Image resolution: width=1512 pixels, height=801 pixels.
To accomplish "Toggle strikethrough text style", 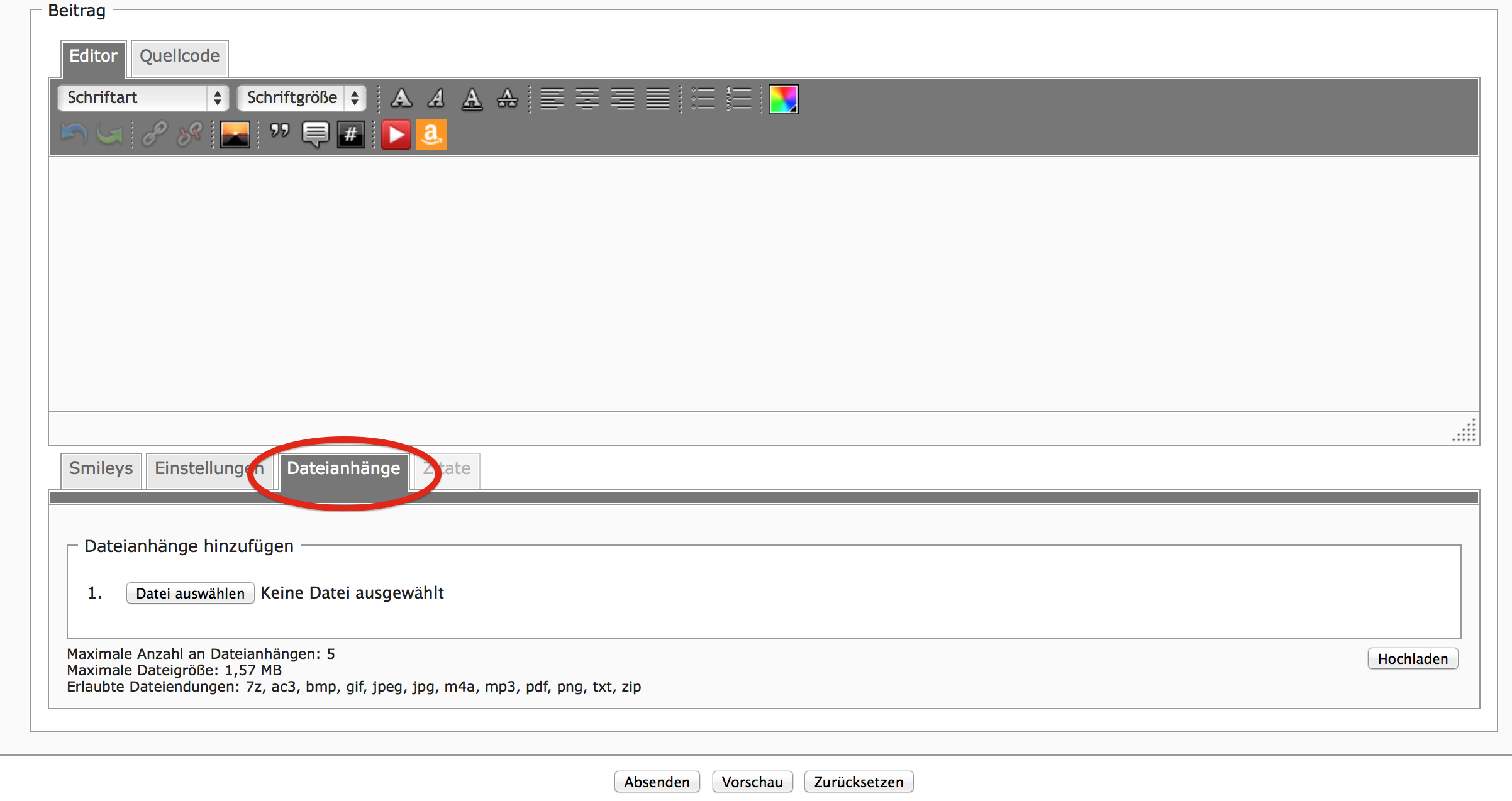I will [x=507, y=98].
